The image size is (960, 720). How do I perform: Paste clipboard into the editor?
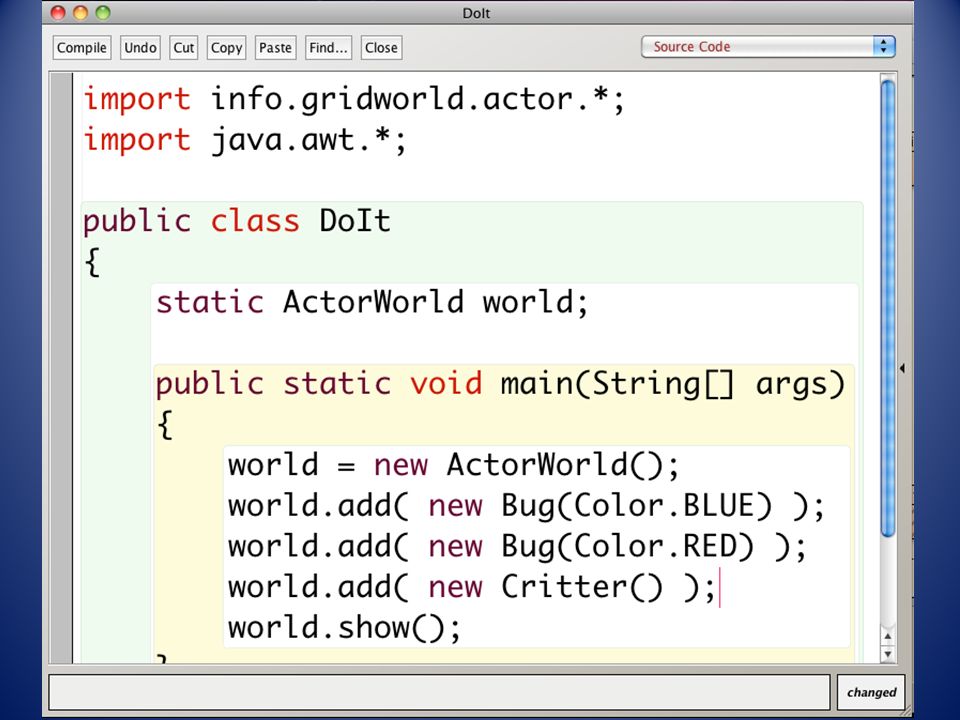(276, 48)
